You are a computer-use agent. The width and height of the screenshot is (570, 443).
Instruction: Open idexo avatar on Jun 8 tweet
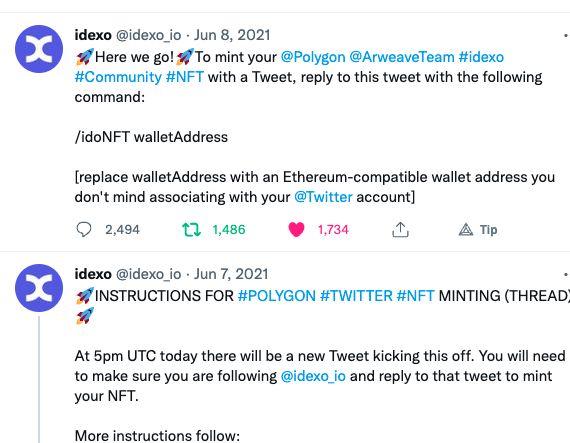39,49
